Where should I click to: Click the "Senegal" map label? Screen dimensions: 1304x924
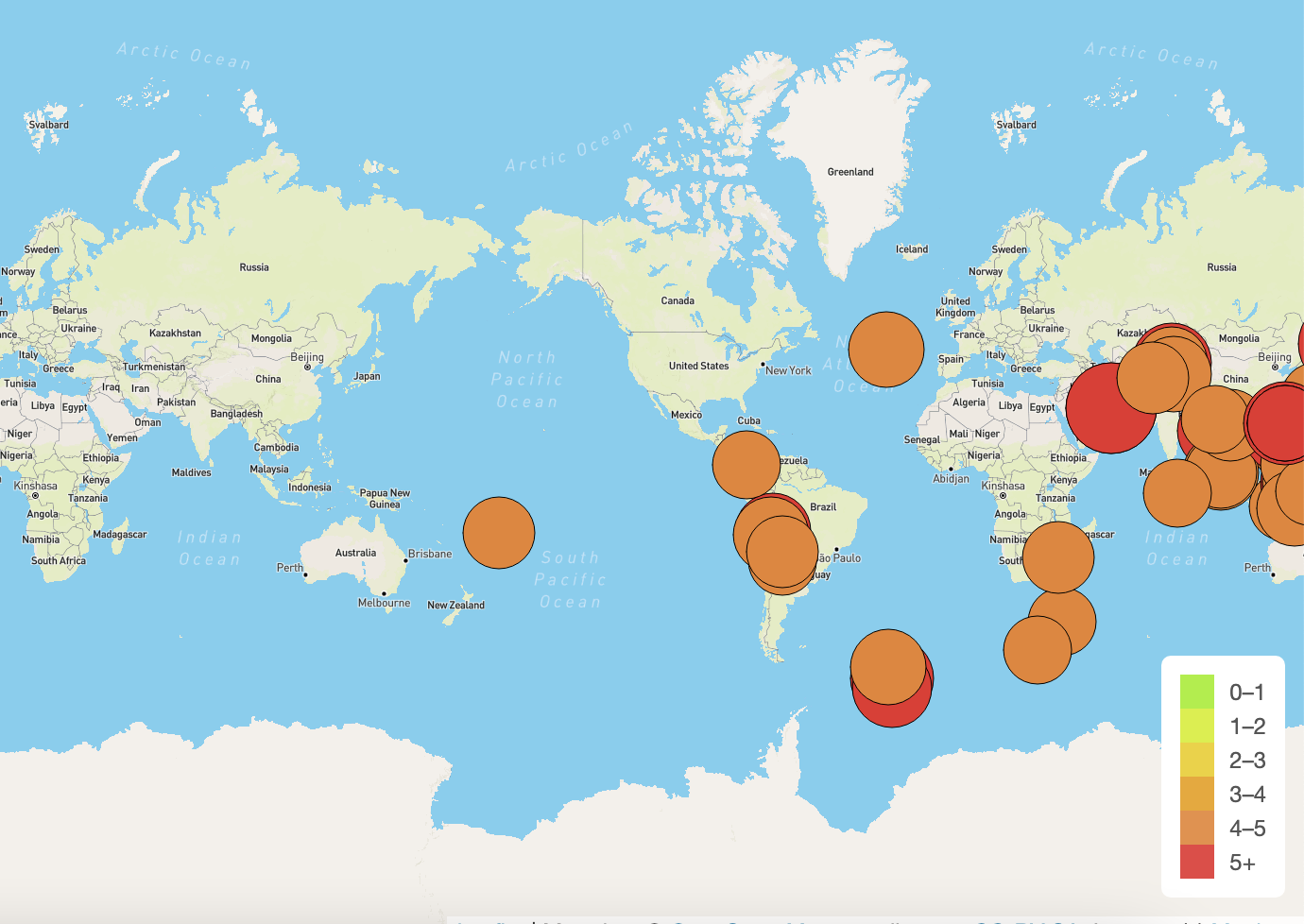[x=921, y=439]
